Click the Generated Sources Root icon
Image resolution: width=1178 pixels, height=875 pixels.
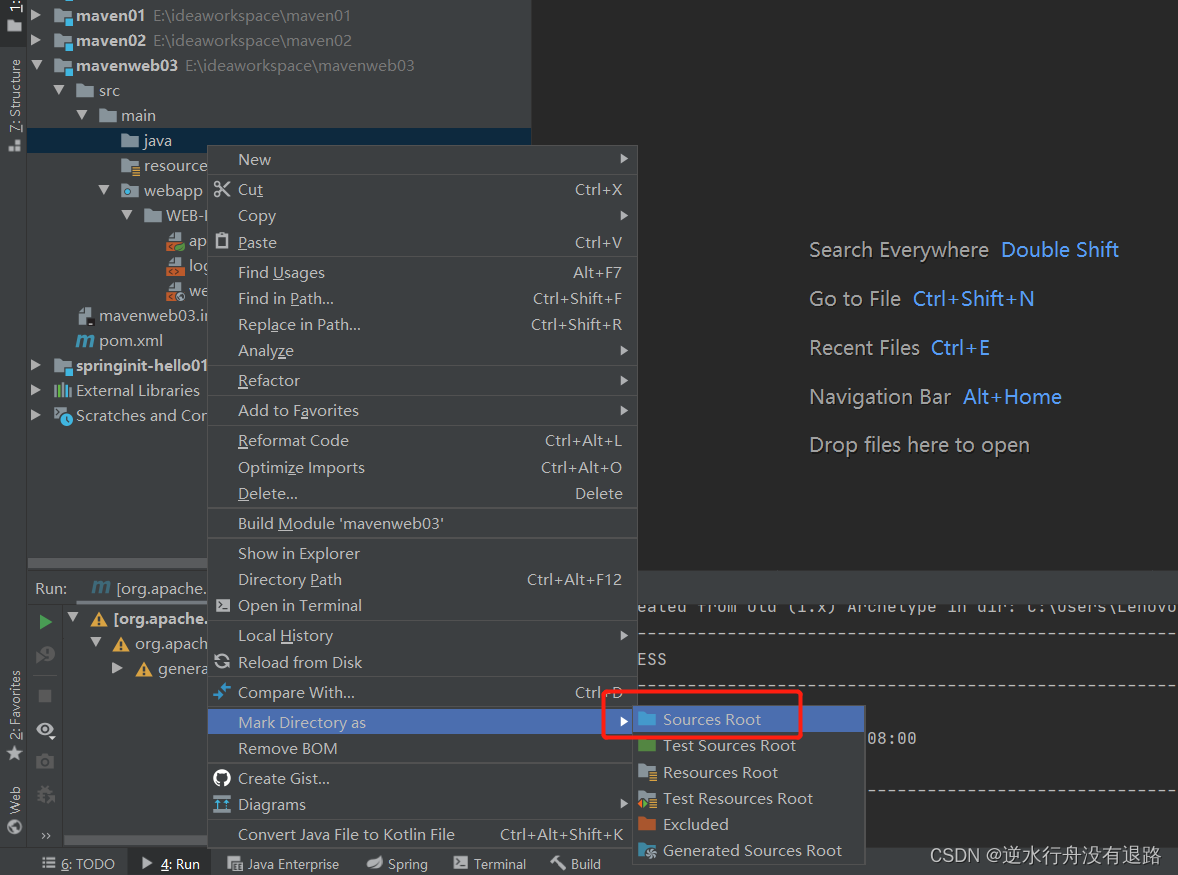coord(647,850)
